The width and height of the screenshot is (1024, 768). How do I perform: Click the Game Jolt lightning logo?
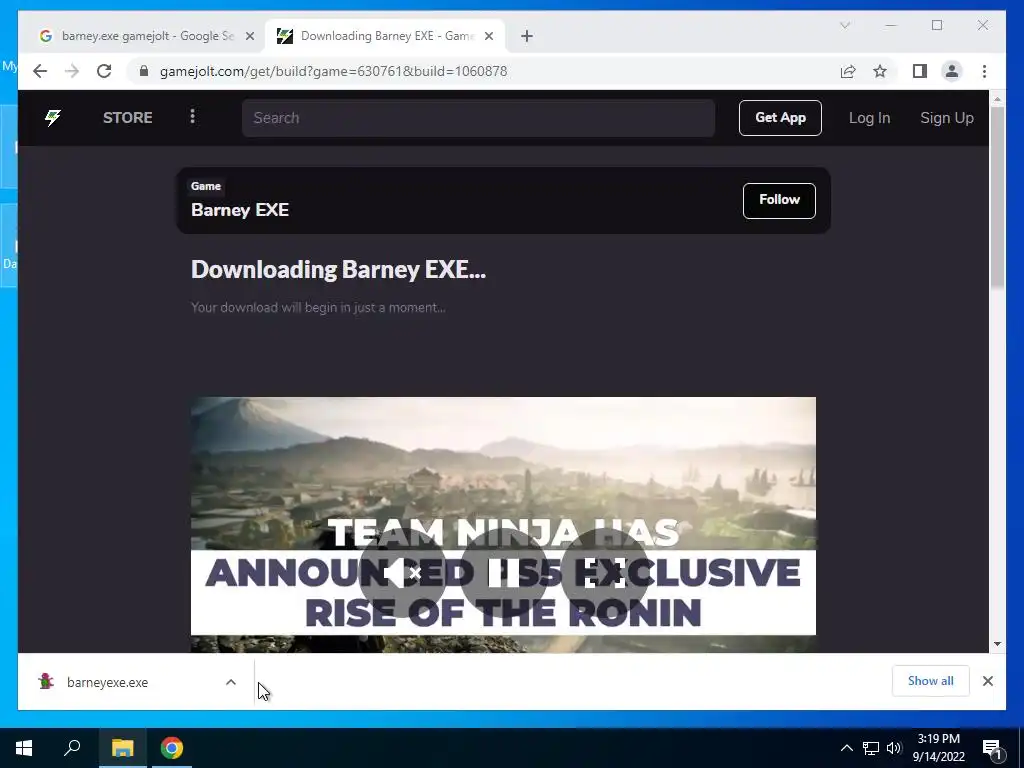point(53,118)
